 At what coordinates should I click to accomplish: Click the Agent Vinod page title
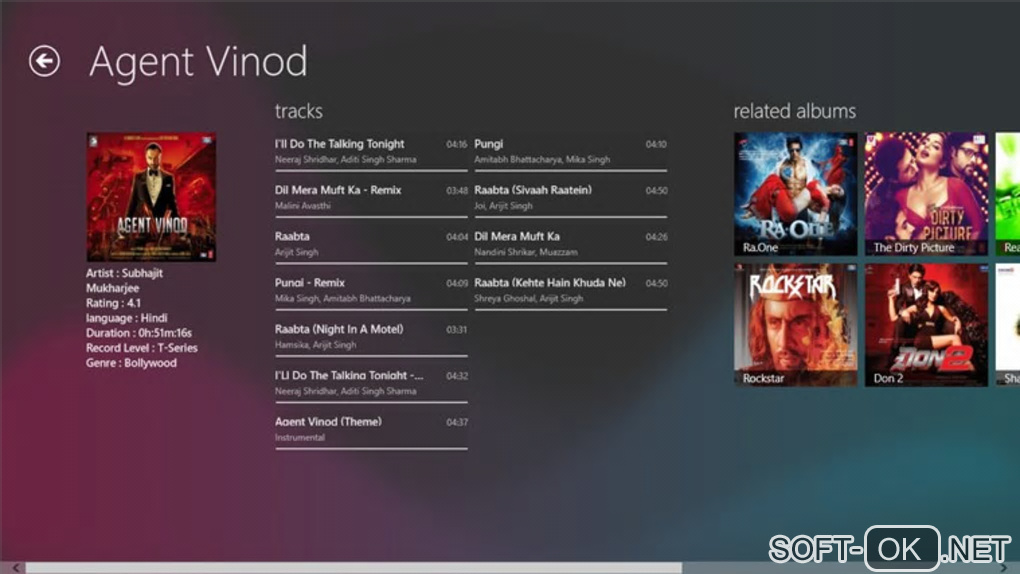tap(198, 62)
